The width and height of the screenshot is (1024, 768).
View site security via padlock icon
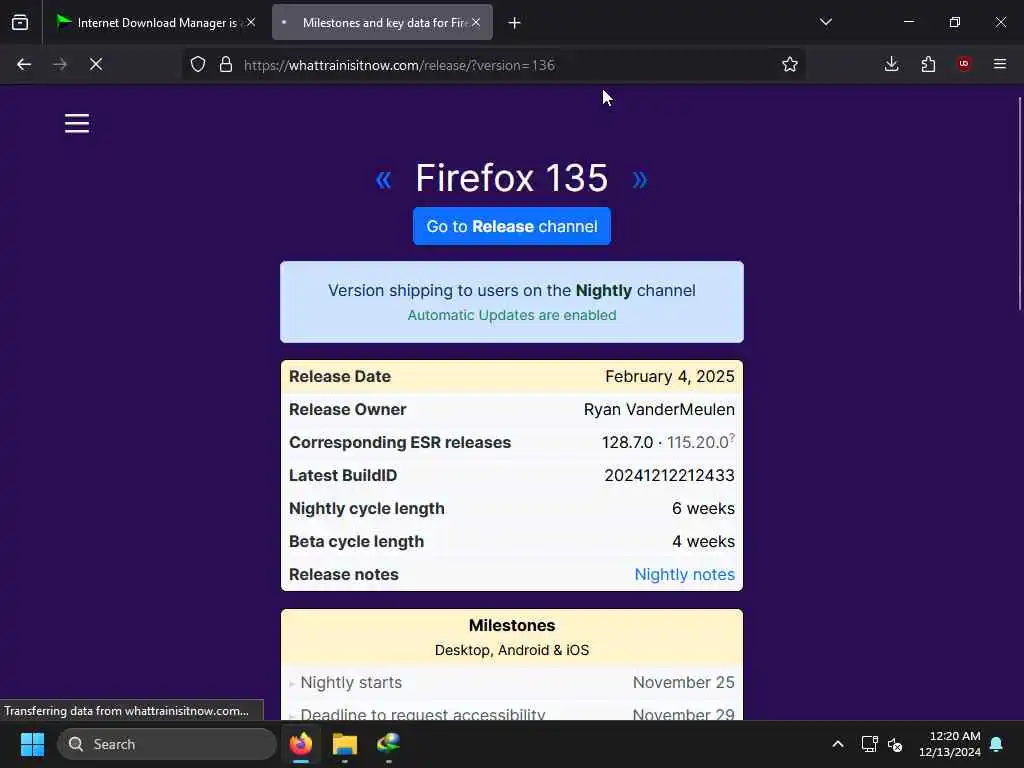point(226,64)
